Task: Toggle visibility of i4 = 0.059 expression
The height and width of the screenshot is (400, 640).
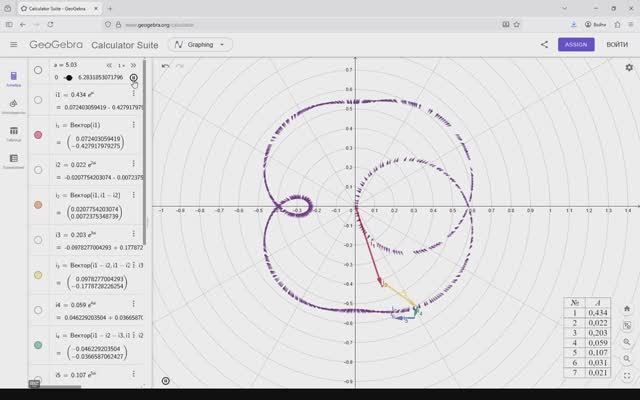Action: [x=38, y=310]
